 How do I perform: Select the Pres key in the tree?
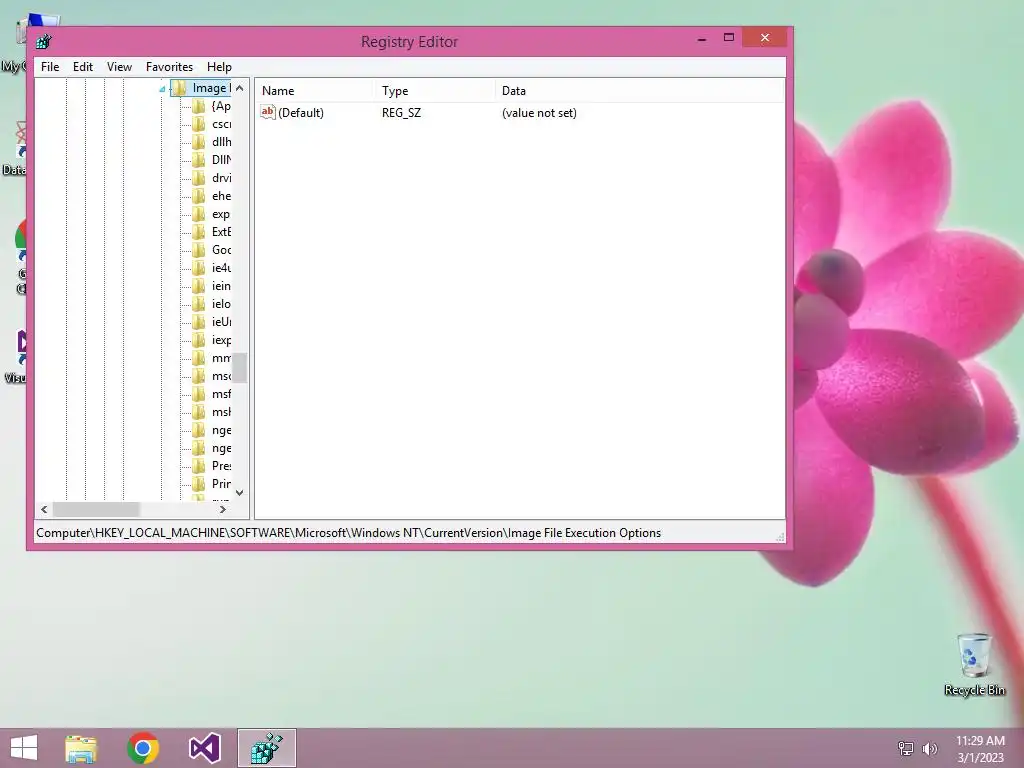tap(221, 466)
